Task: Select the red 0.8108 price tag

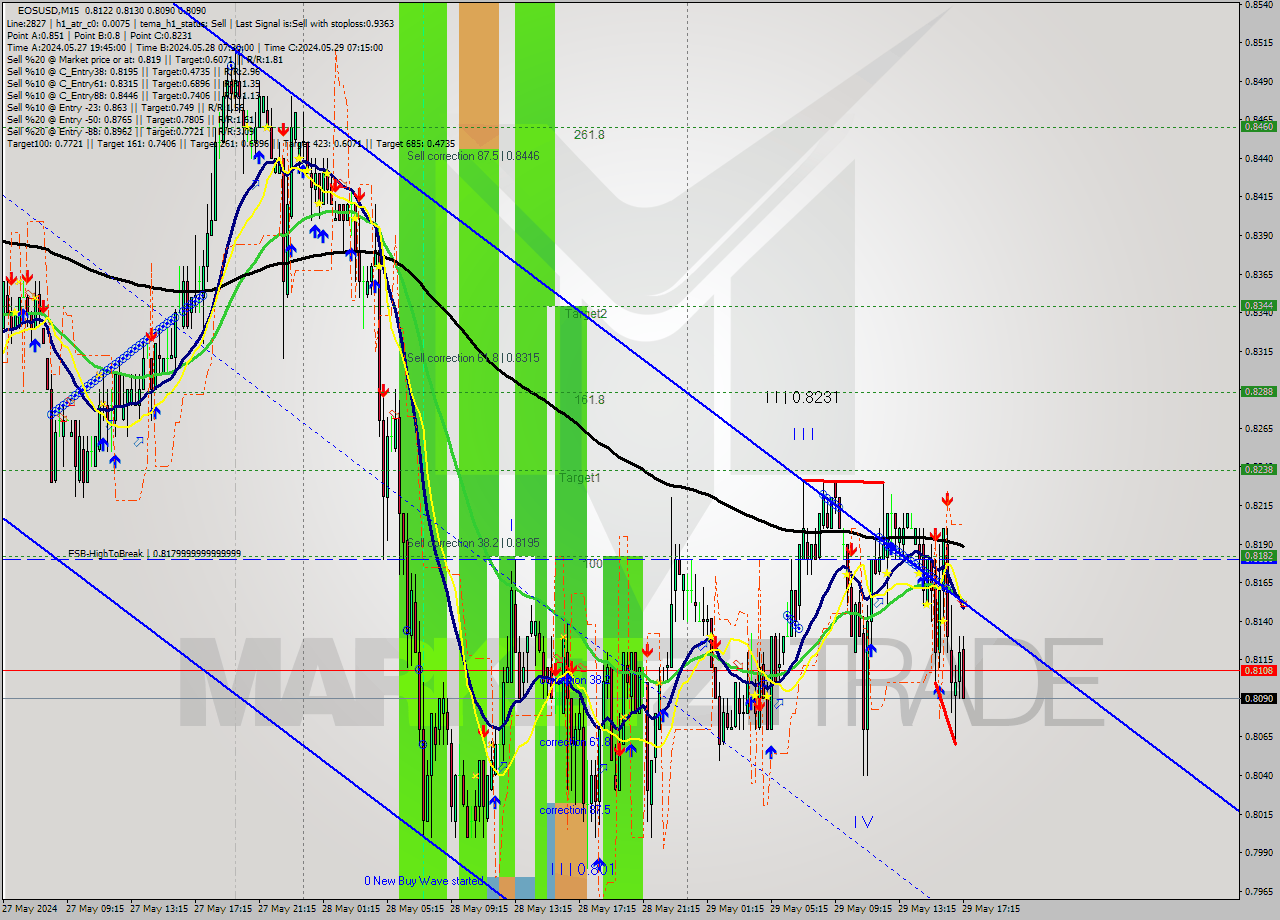Action: point(1257,670)
